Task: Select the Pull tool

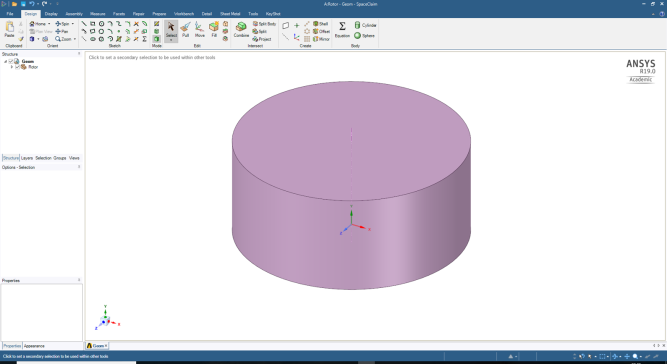Action: (x=185, y=30)
